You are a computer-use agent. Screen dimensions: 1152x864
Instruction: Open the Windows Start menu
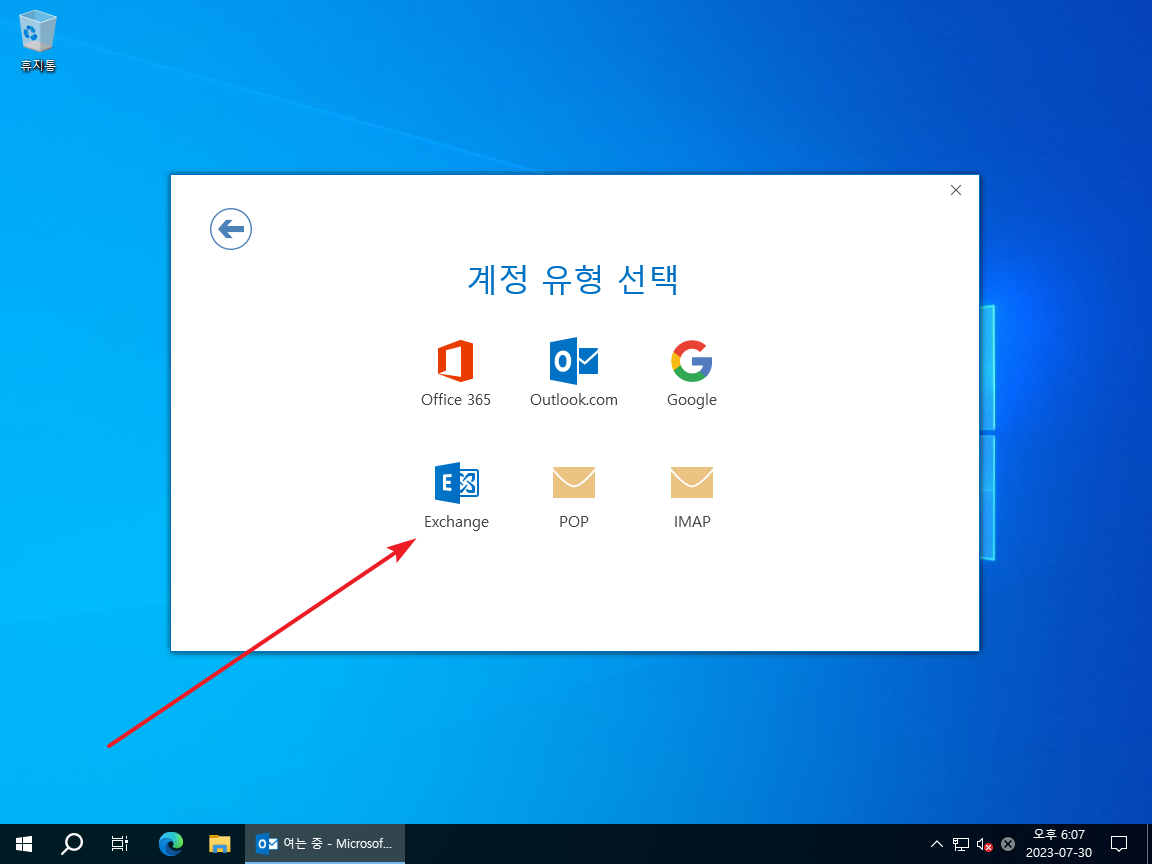pyautogui.click(x=24, y=843)
